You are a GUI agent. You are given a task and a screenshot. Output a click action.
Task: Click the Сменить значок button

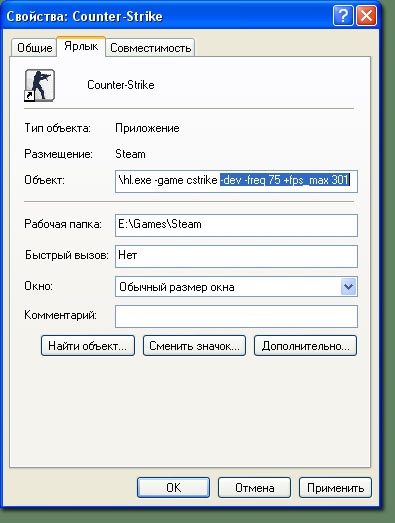(x=194, y=346)
